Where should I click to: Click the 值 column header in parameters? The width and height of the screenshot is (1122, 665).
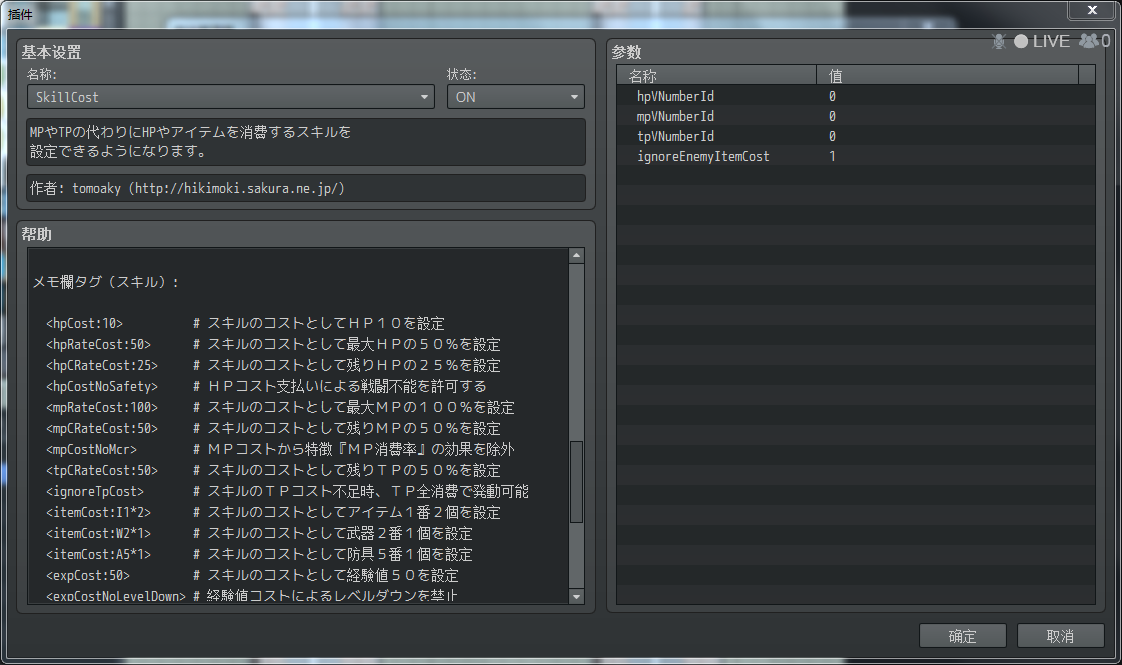coord(947,75)
